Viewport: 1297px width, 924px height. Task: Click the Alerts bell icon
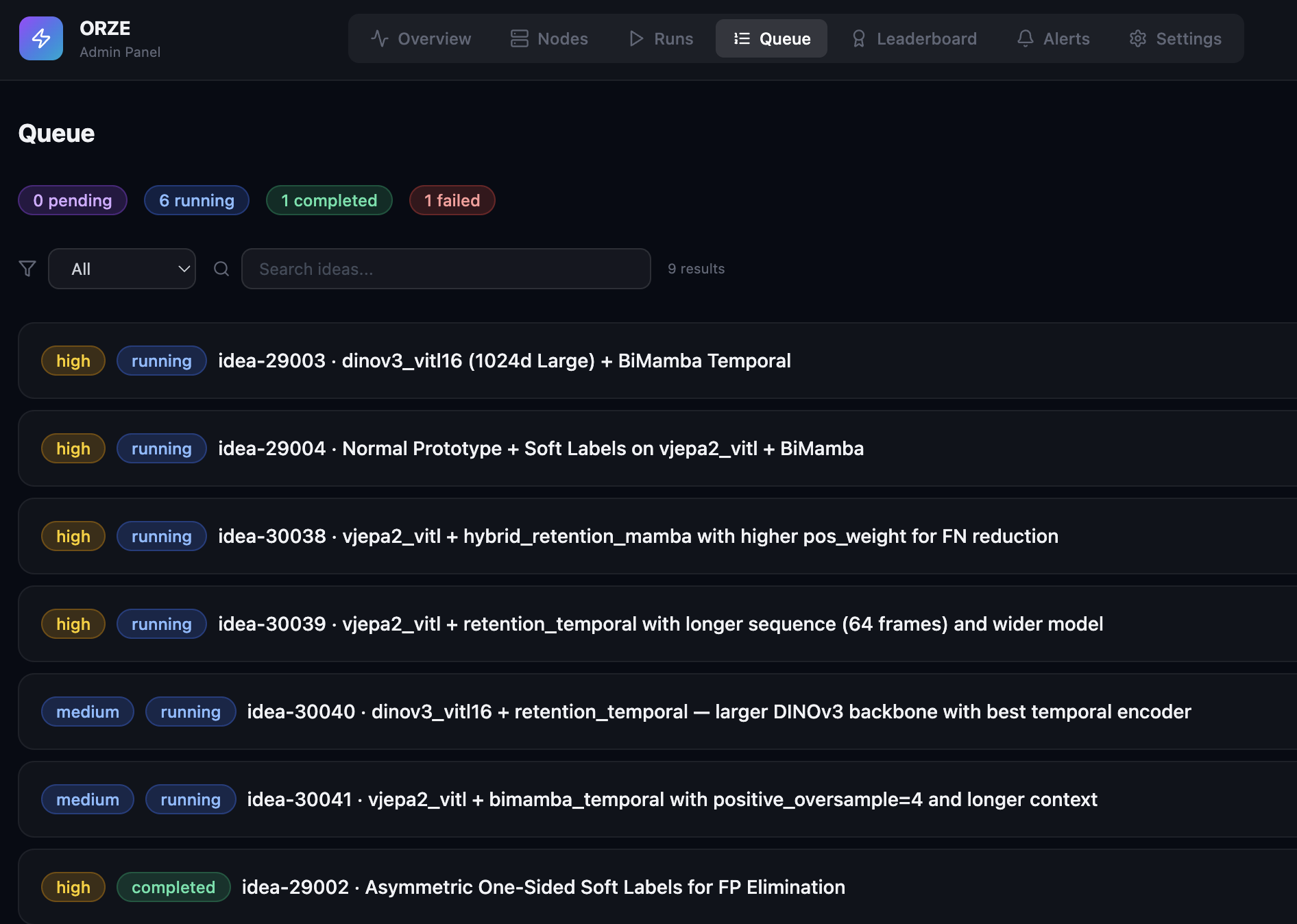(1025, 38)
